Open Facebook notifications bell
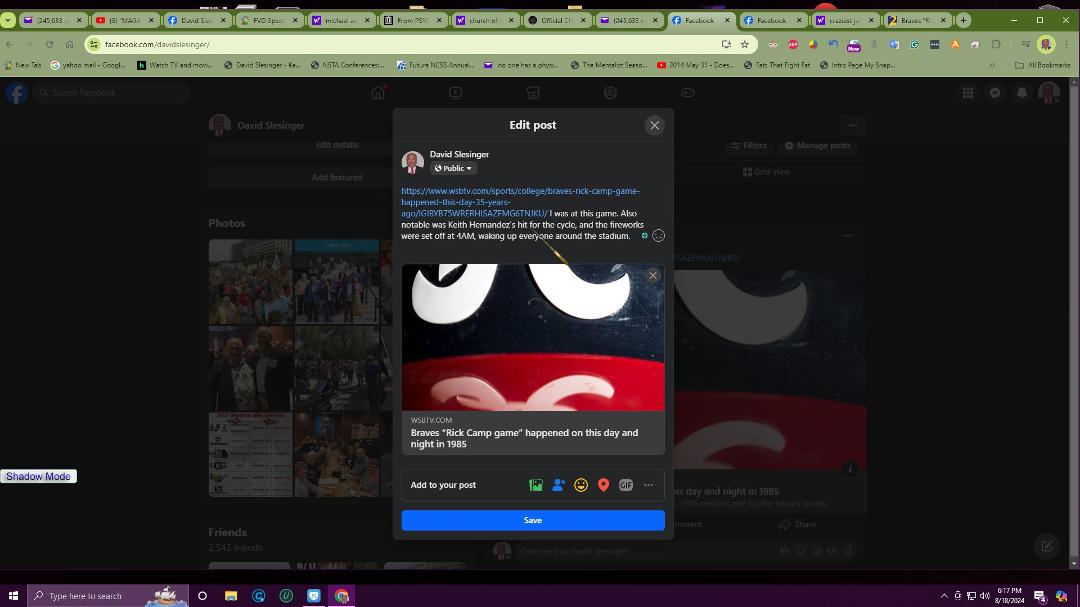The width and height of the screenshot is (1080, 607). 1022,92
